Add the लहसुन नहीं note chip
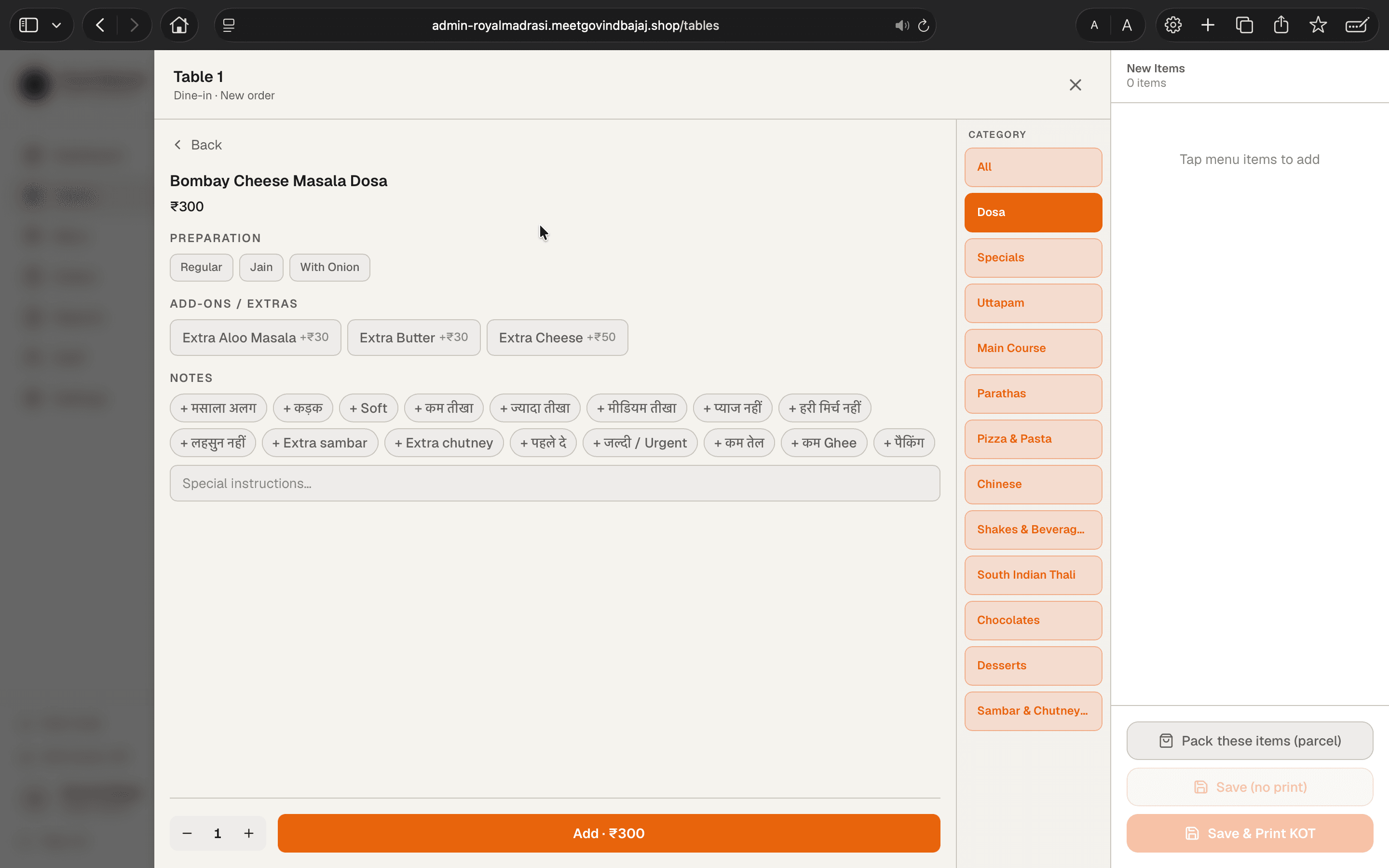1389x868 pixels. coord(213,443)
